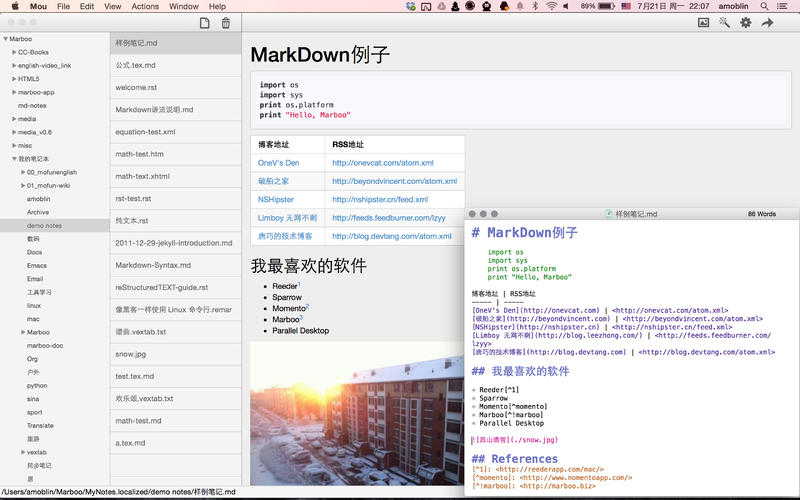Click document icon in Mou editor title

[609, 214]
